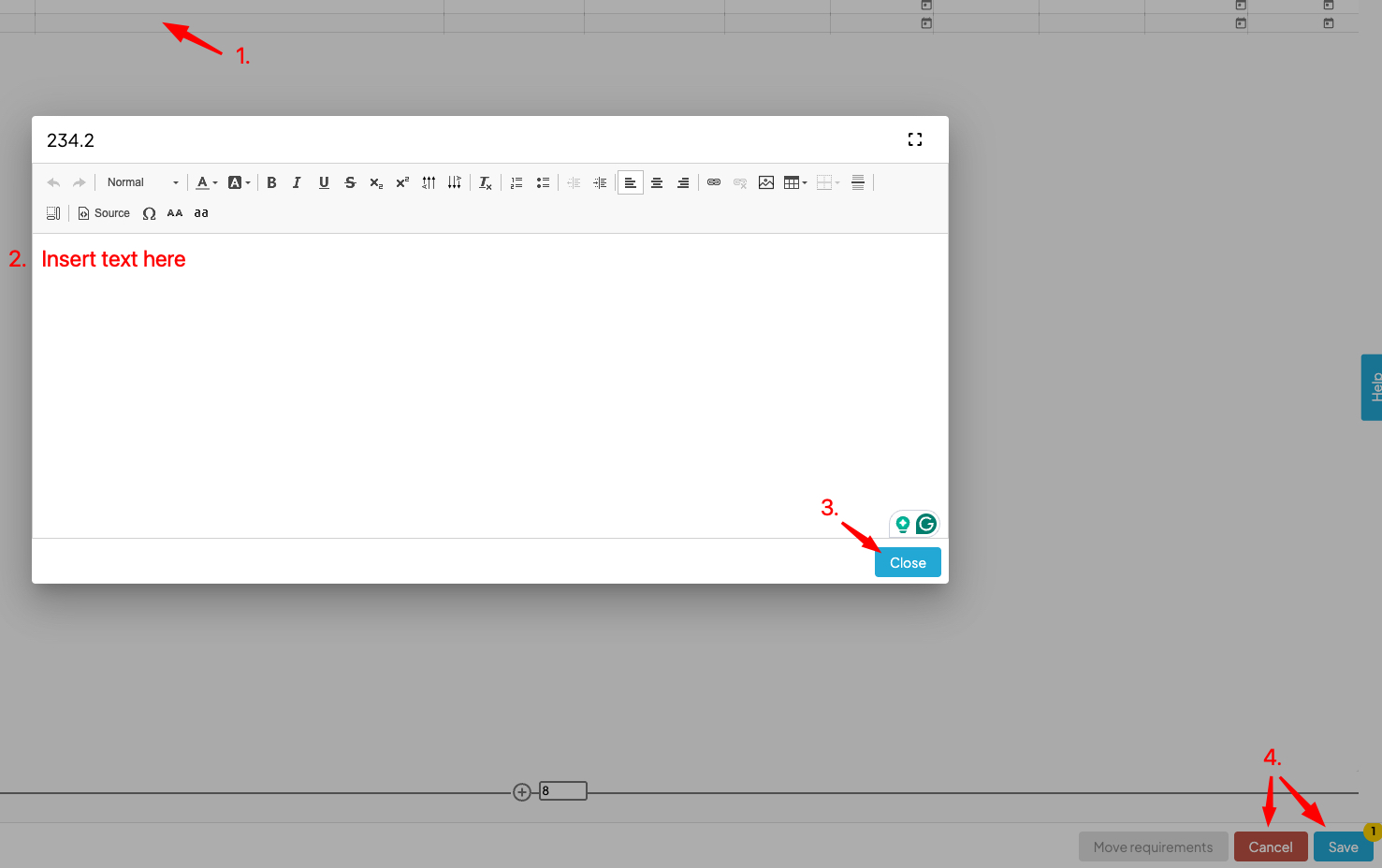Open the Help side tab
The width and height of the screenshot is (1382, 868).
pyautogui.click(x=1372, y=387)
